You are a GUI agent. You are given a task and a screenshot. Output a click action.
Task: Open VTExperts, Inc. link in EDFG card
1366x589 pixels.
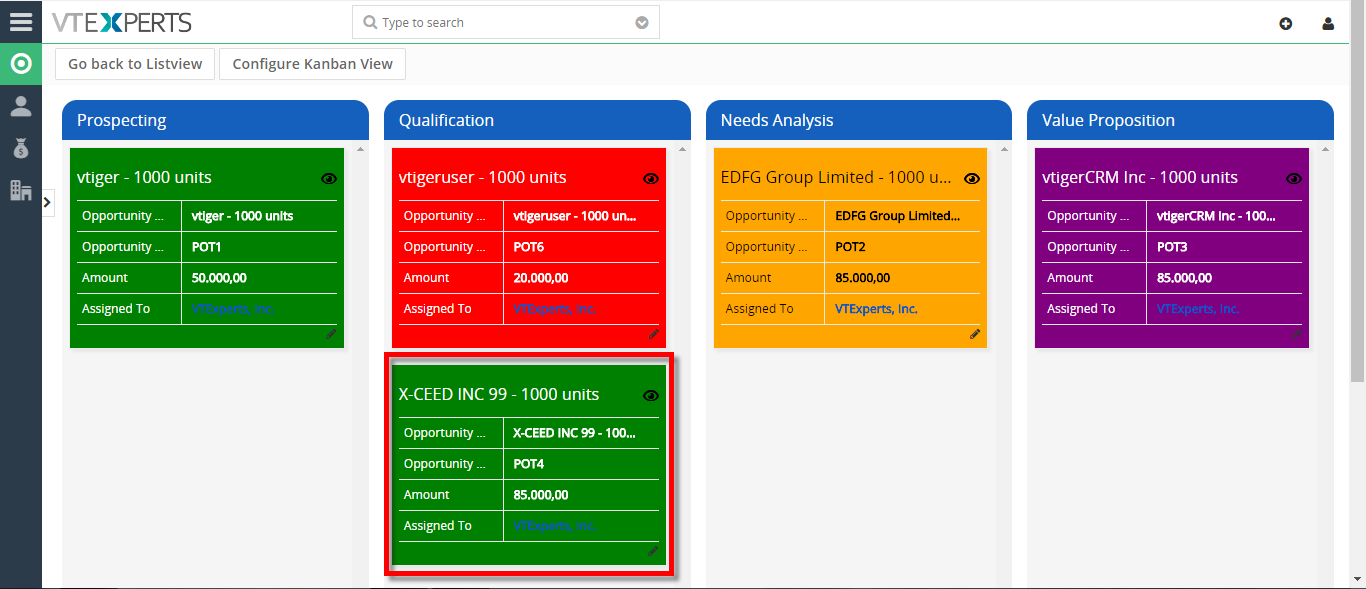(876, 309)
